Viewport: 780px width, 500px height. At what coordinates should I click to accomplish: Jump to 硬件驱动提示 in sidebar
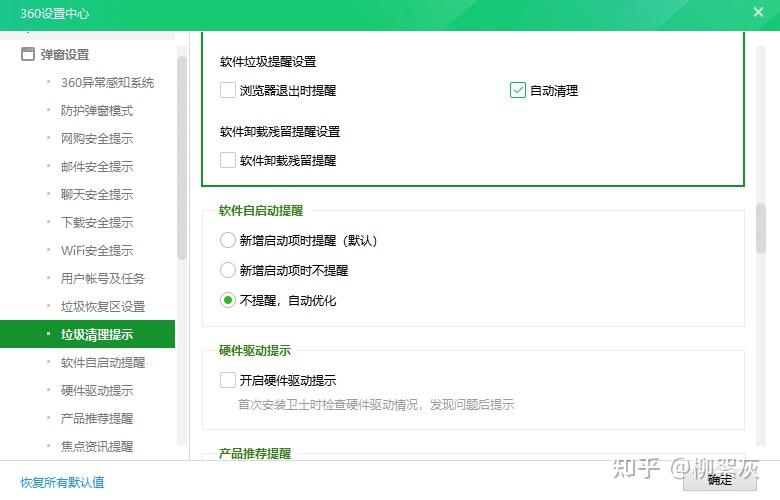(x=97, y=391)
